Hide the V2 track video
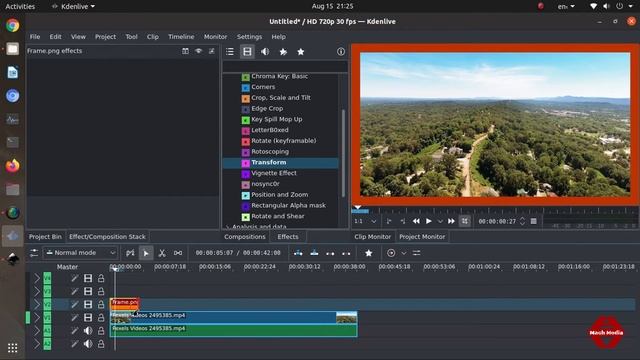Screen dimensions: 640x360 (x=88, y=304)
